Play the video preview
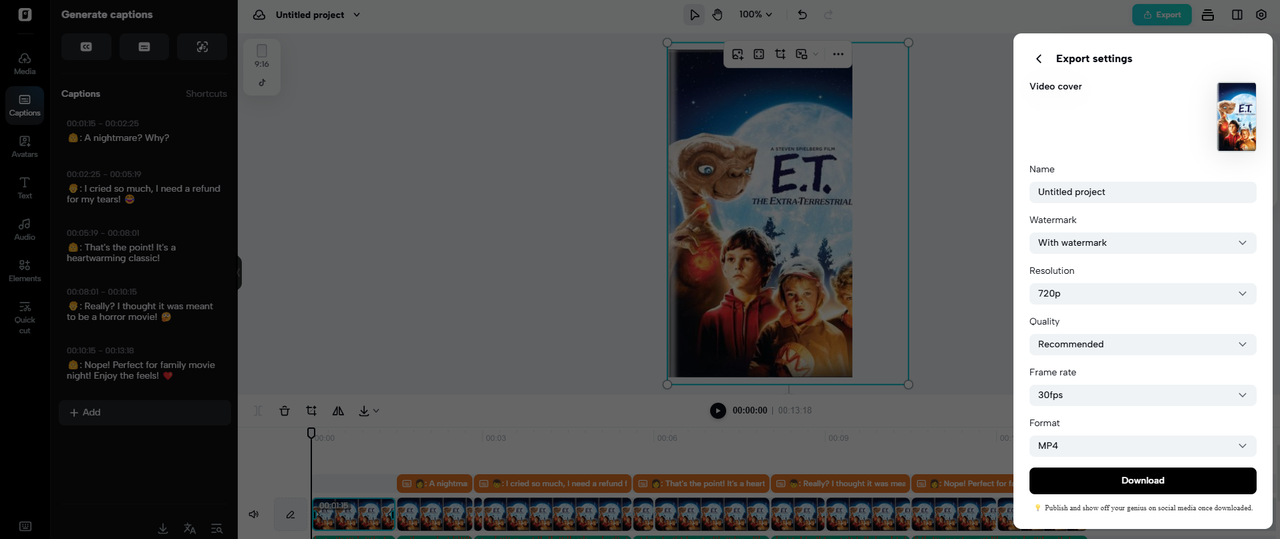 click(x=717, y=411)
